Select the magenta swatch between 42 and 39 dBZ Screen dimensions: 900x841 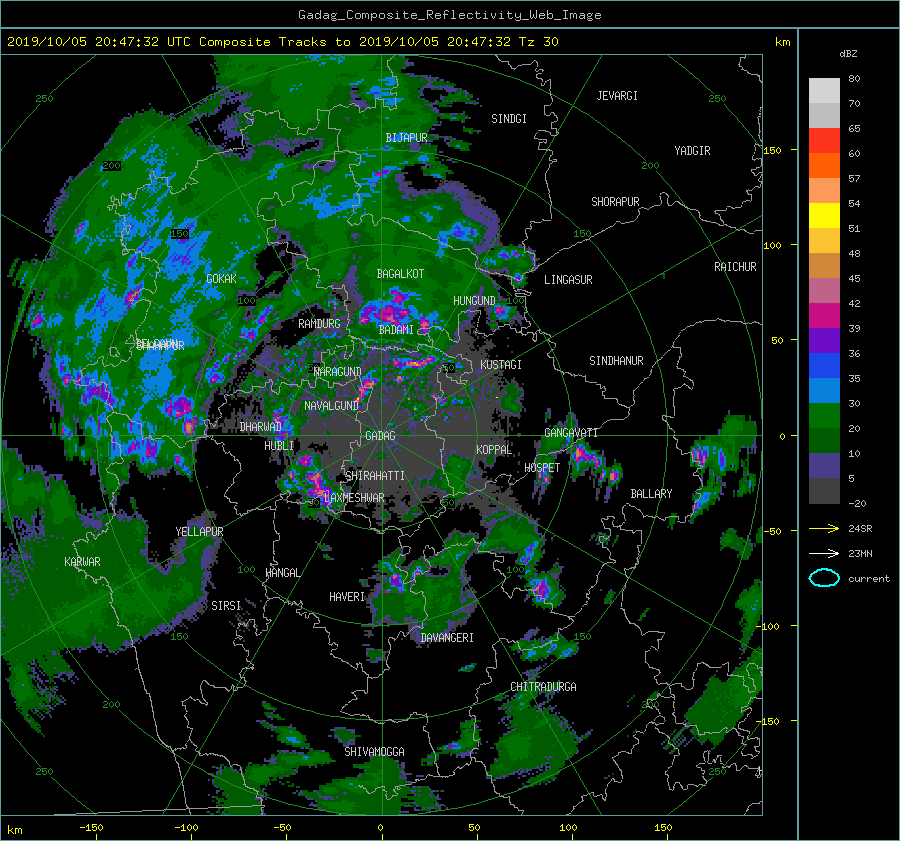tap(824, 315)
